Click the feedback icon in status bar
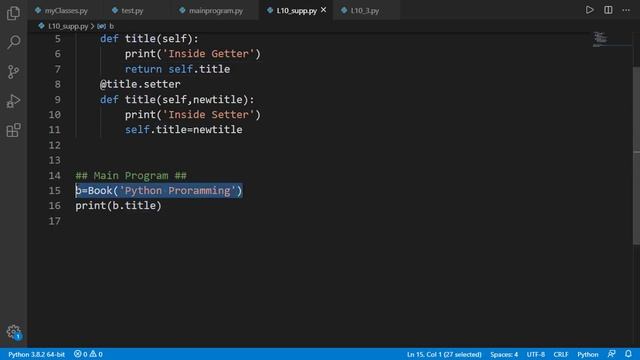The image size is (640, 360). [611, 354]
